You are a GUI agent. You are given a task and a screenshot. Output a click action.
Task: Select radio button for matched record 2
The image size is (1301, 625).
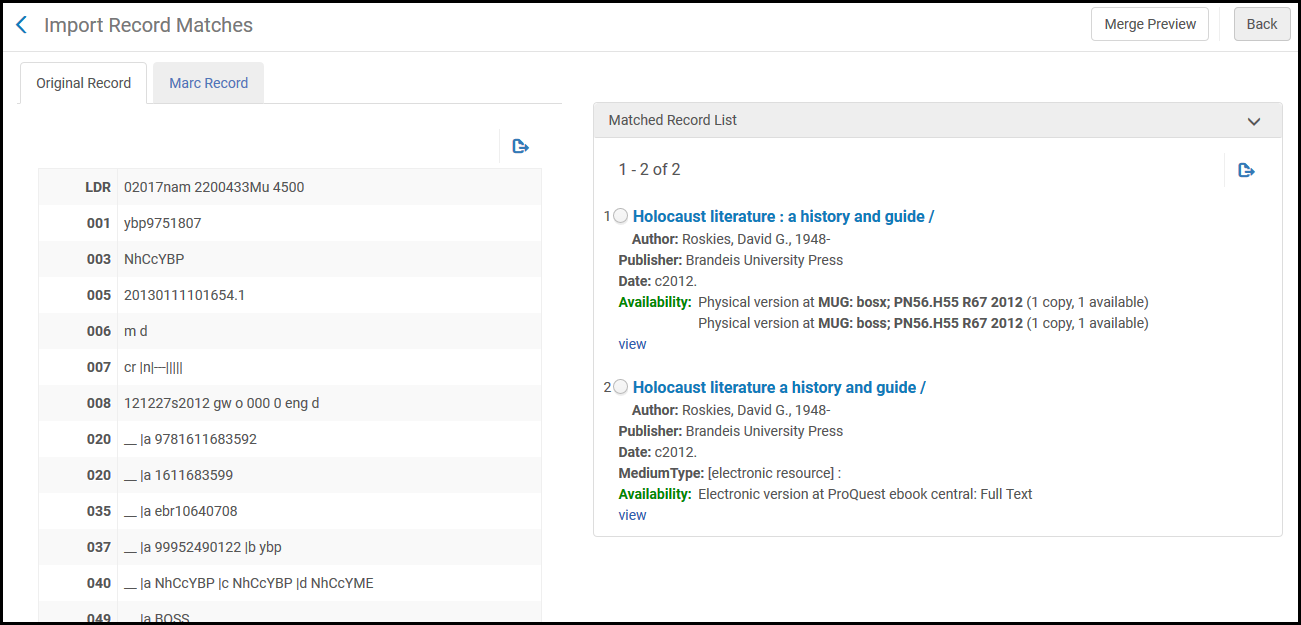(x=620, y=387)
